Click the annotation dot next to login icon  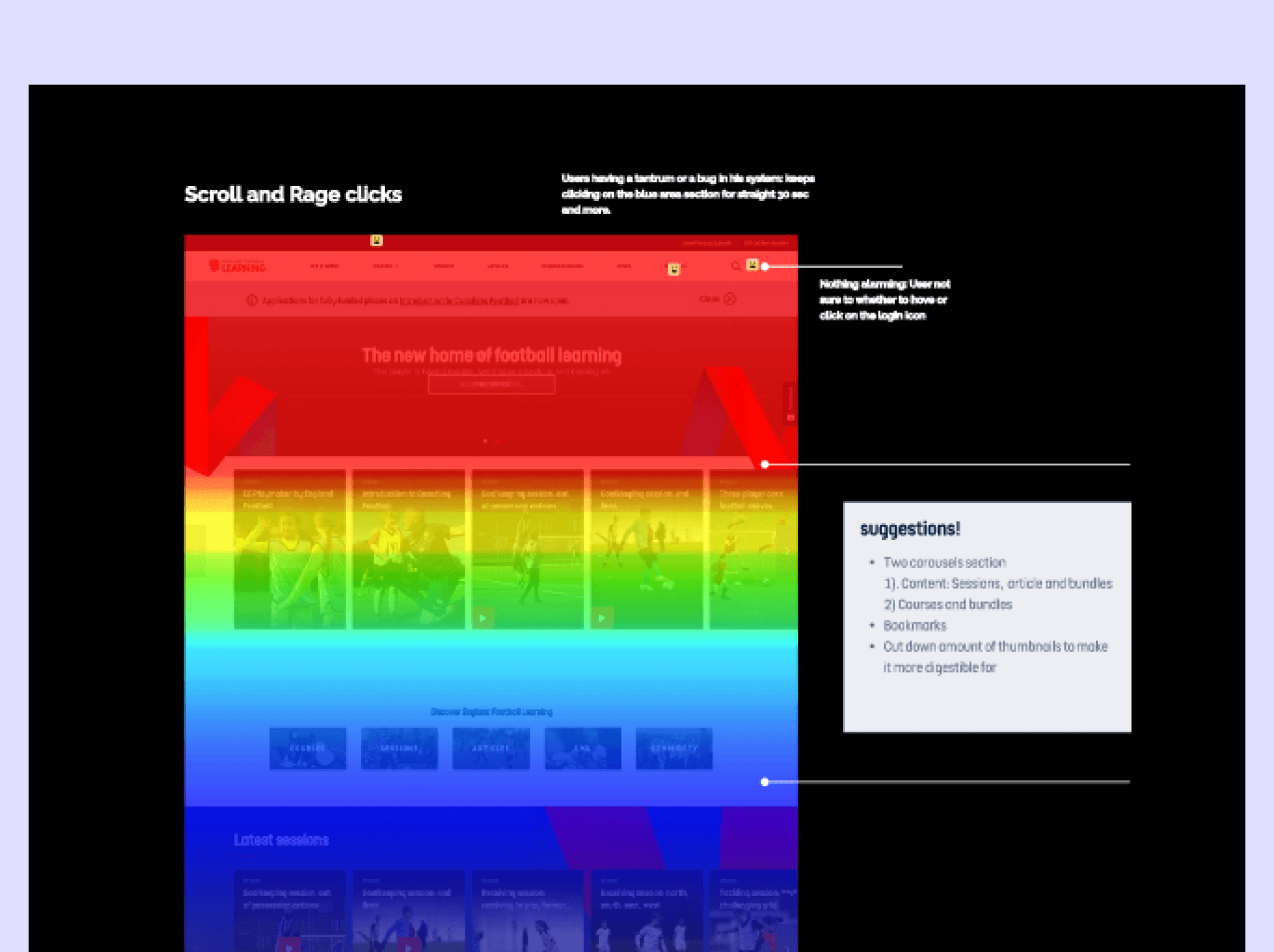point(765,266)
